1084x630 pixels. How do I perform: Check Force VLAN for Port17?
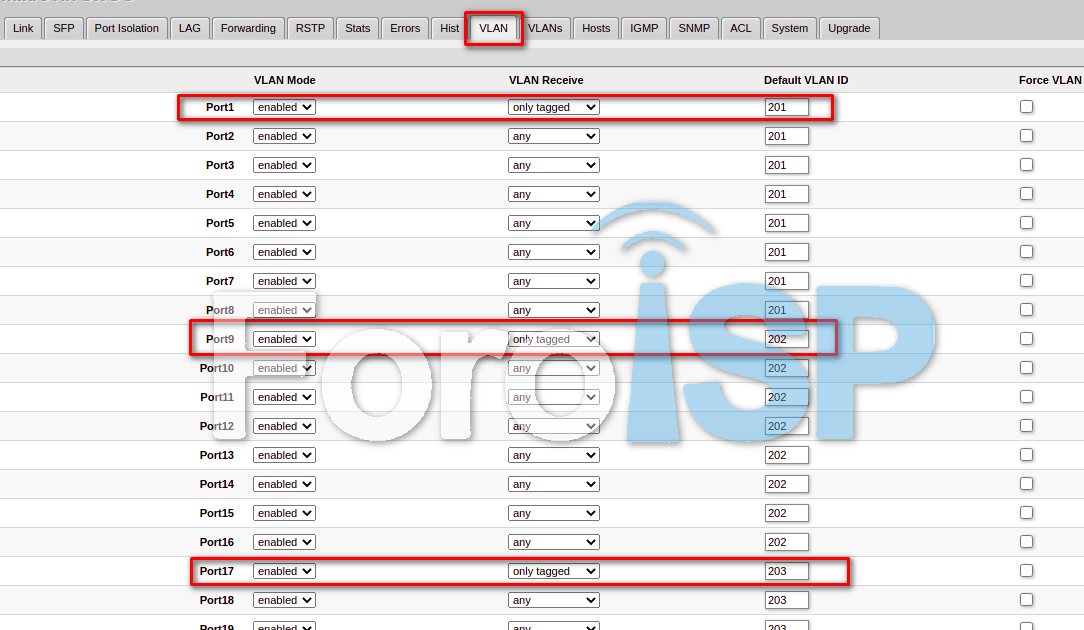pos(1026,571)
